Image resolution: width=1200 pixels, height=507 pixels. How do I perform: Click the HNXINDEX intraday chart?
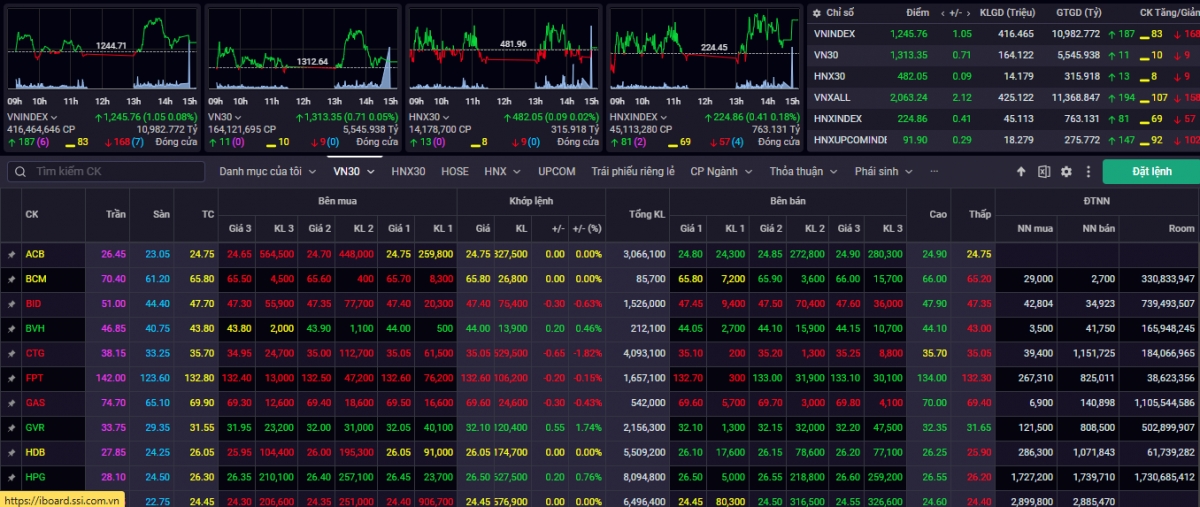tap(705, 50)
